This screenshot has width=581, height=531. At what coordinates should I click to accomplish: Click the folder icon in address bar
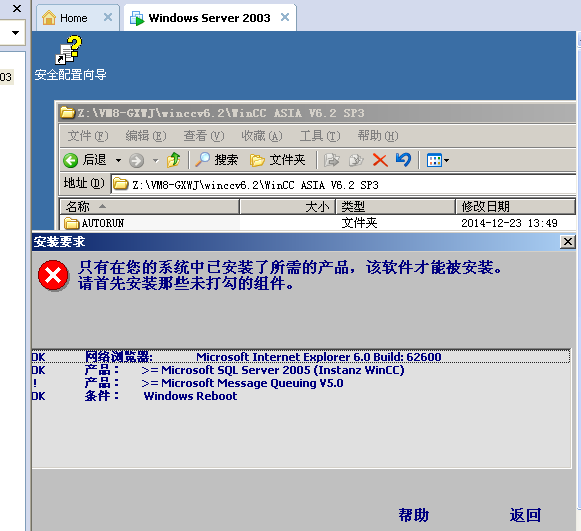coord(120,184)
